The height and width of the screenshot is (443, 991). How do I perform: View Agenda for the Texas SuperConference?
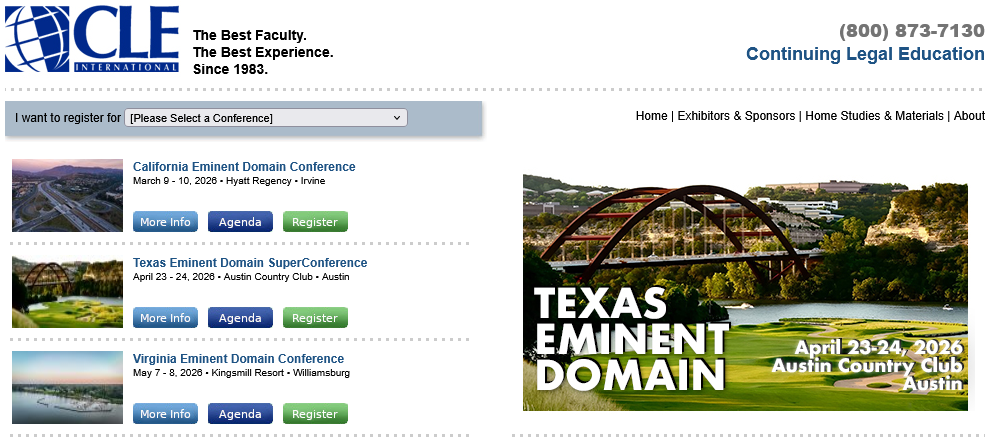tap(240, 318)
